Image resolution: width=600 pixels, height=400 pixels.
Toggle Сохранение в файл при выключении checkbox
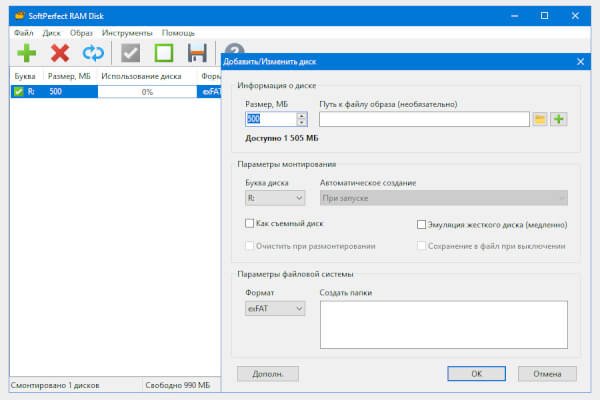tap(421, 246)
